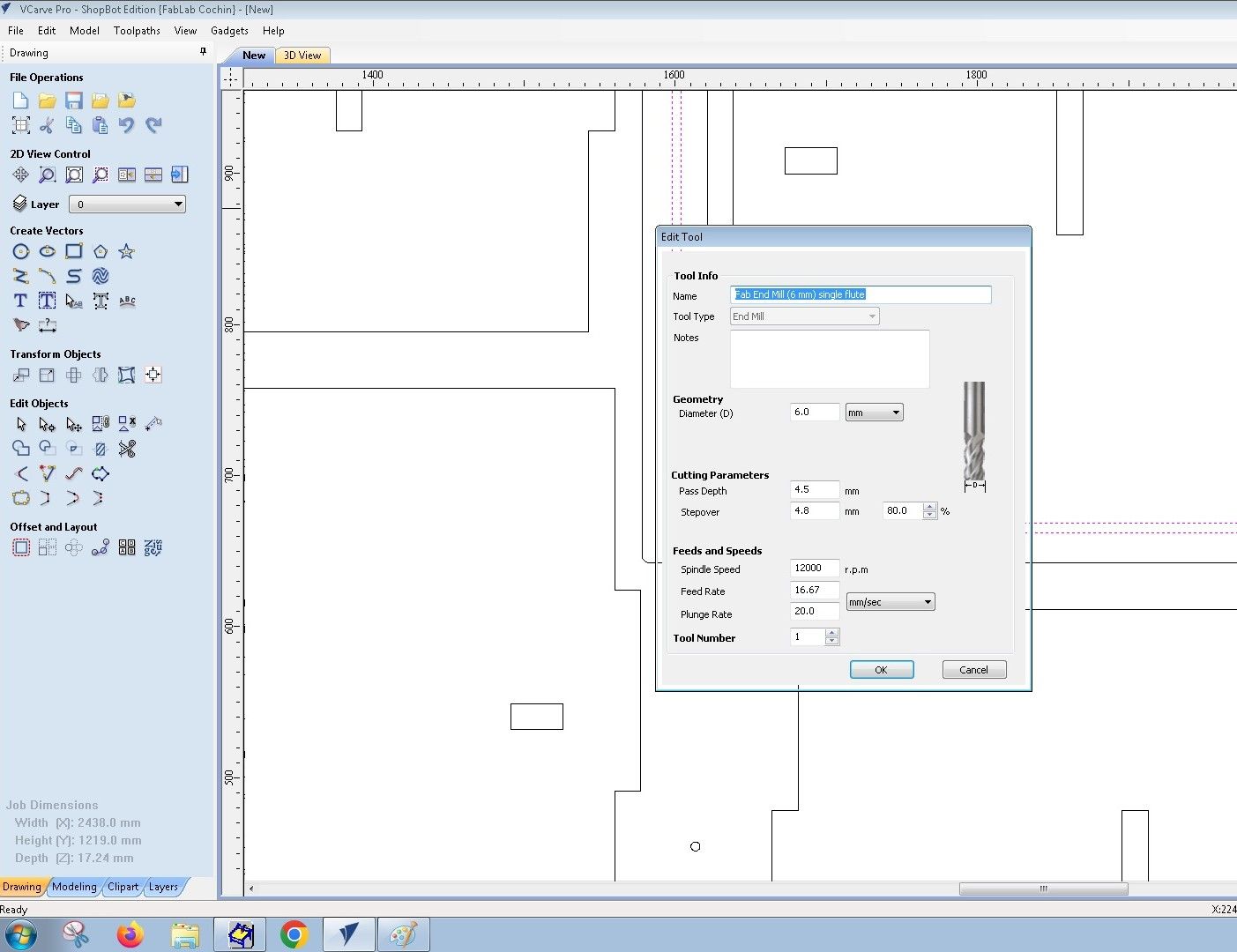
Task: Open Firefox from the taskbar
Action: pyautogui.click(x=130, y=934)
